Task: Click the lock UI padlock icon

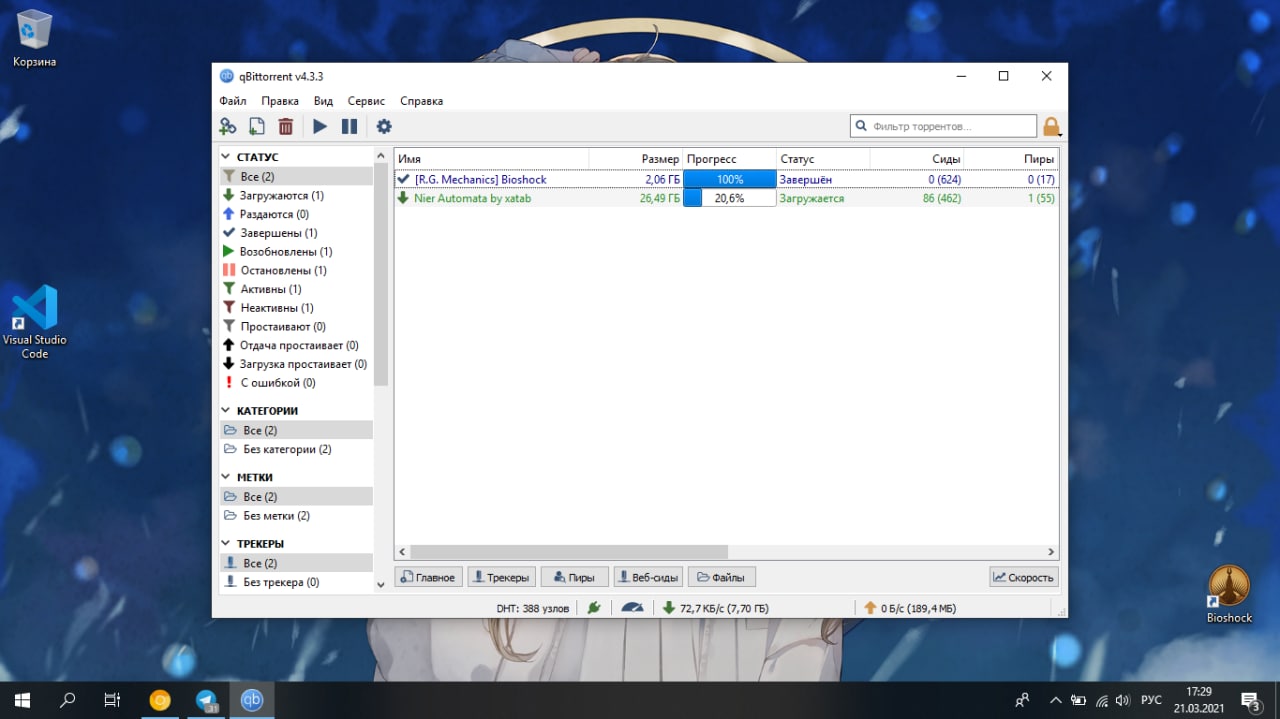Action: point(1051,127)
